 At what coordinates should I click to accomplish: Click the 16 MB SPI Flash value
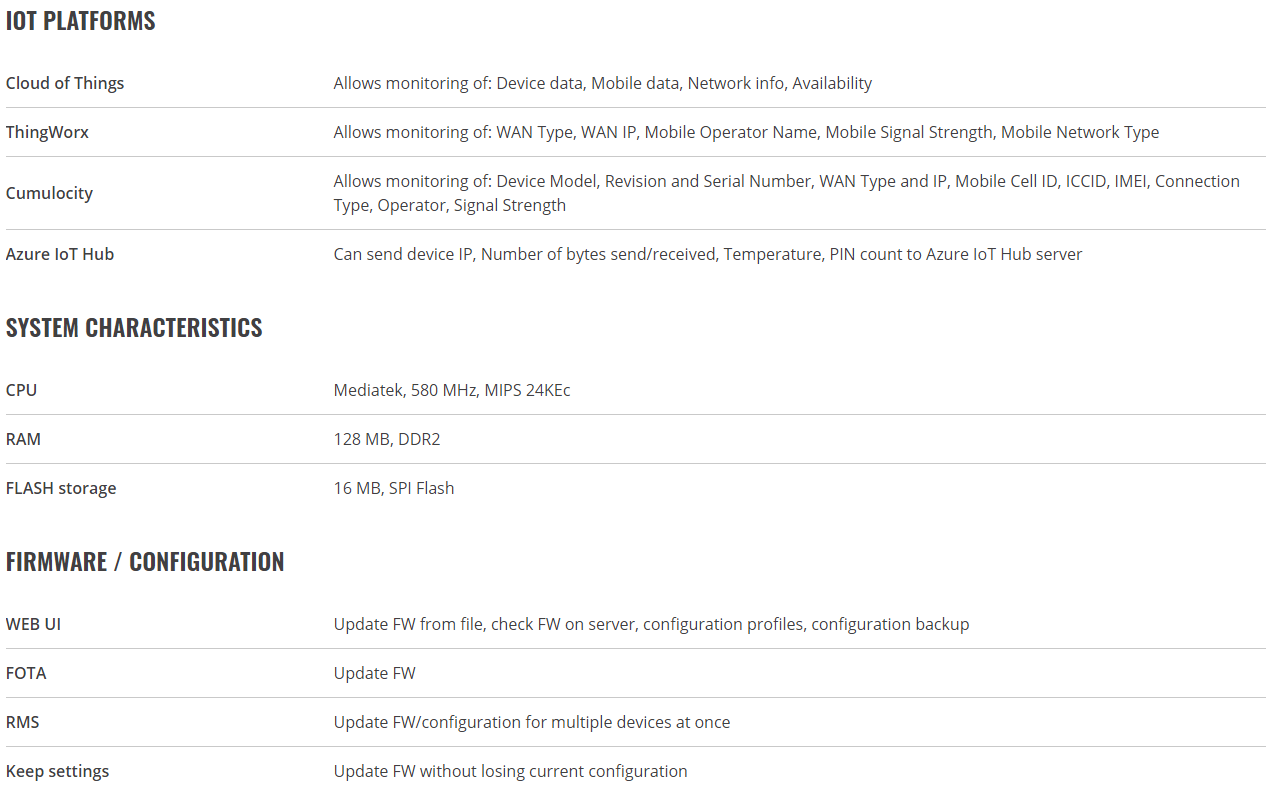point(394,488)
